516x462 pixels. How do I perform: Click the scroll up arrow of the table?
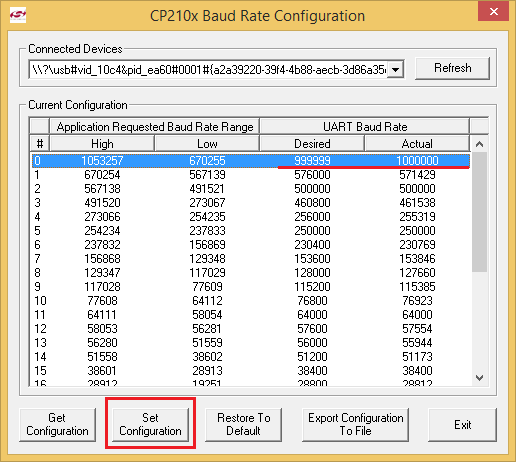pyautogui.click(x=479, y=144)
